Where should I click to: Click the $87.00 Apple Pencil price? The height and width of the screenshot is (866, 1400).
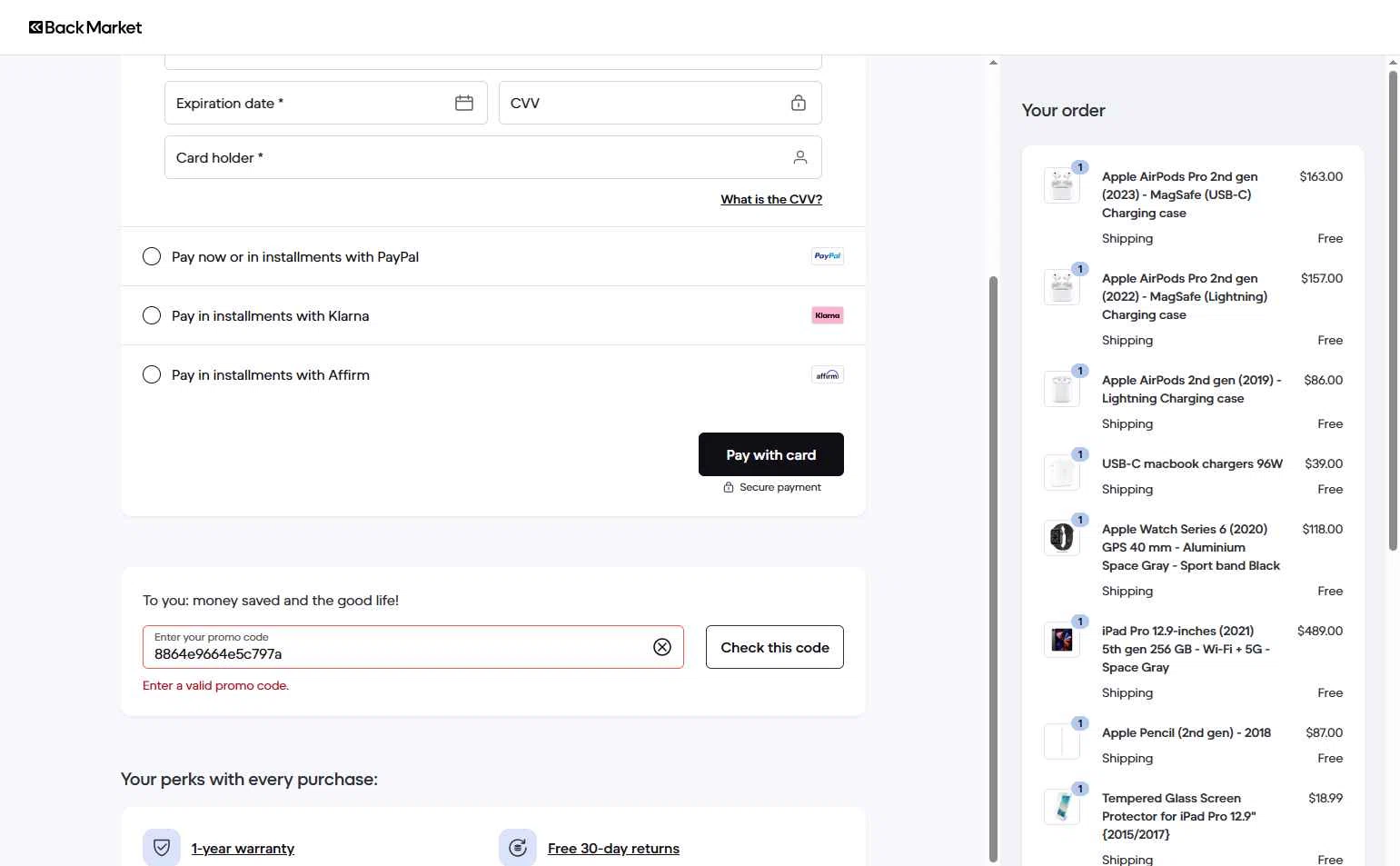click(x=1324, y=732)
